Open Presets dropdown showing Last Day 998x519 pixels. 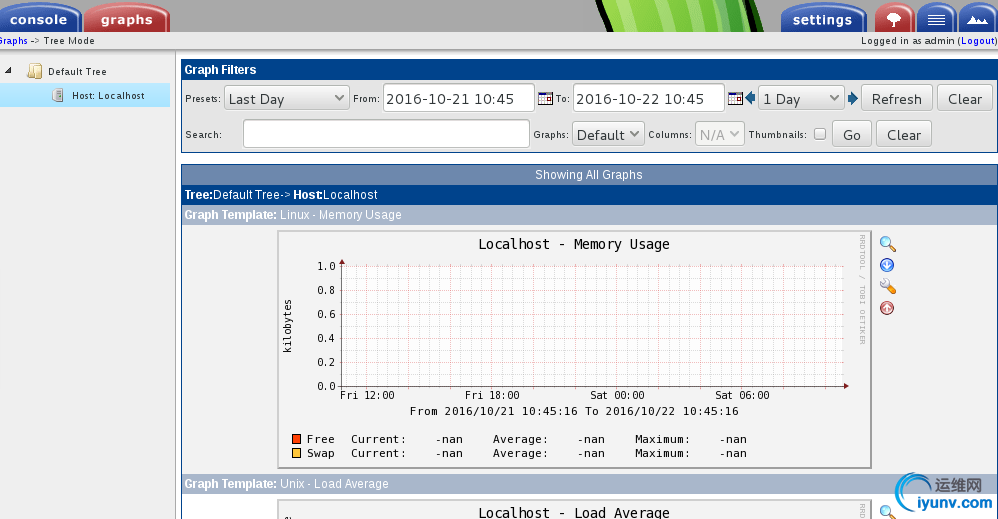[x=286, y=99]
